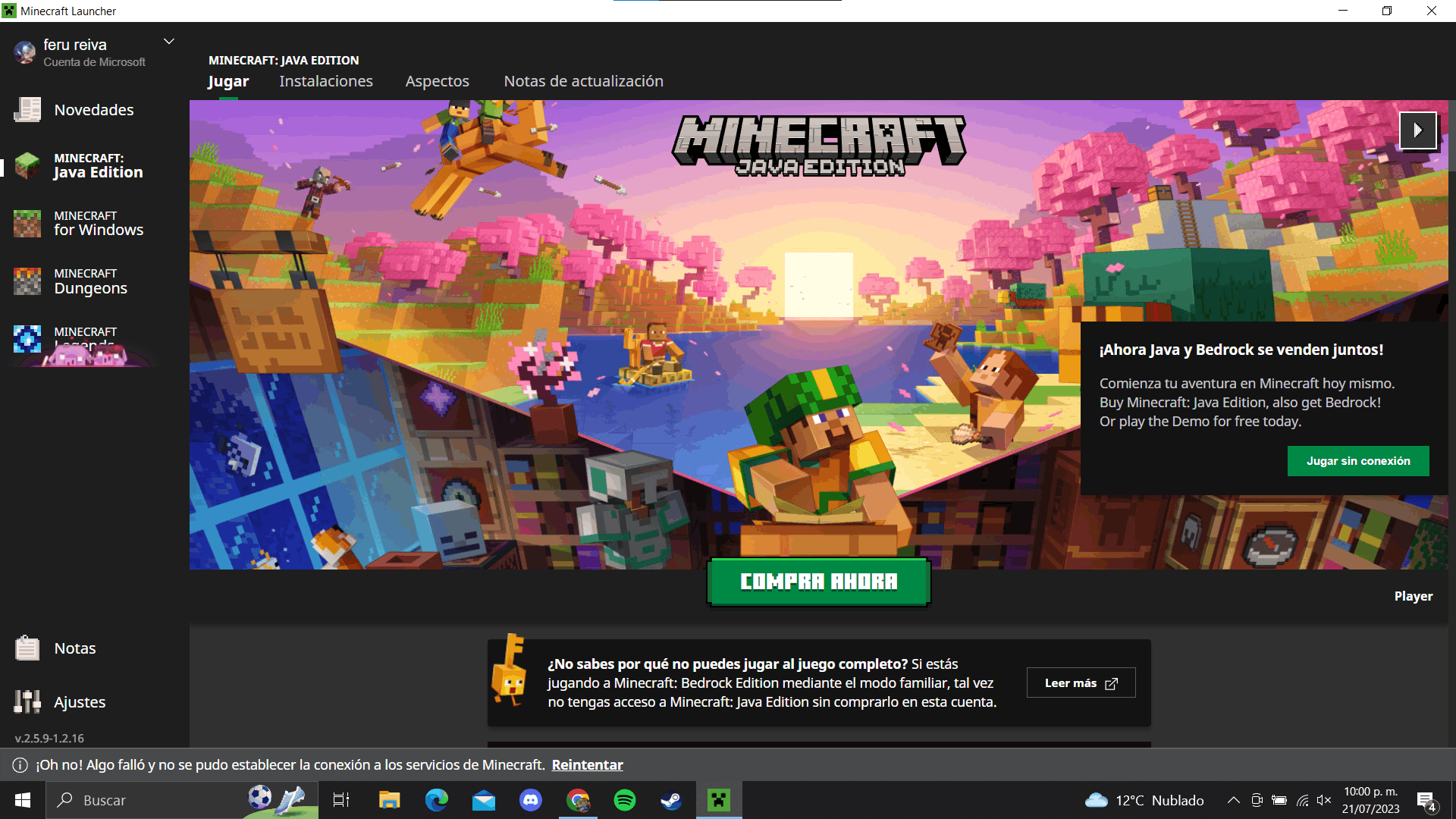This screenshot has width=1456, height=819.
Task: Open Spotify from the taskbar
Action: [625, 800]
